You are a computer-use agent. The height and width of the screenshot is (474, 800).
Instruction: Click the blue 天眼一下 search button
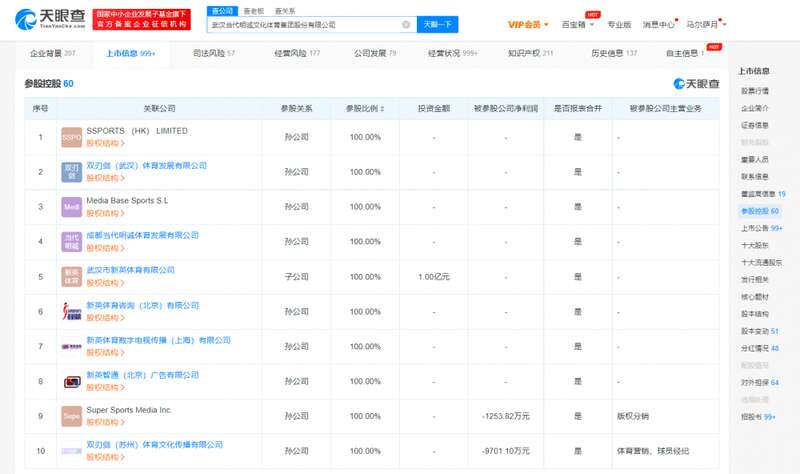pyautogui.click(x=437, y=24)
